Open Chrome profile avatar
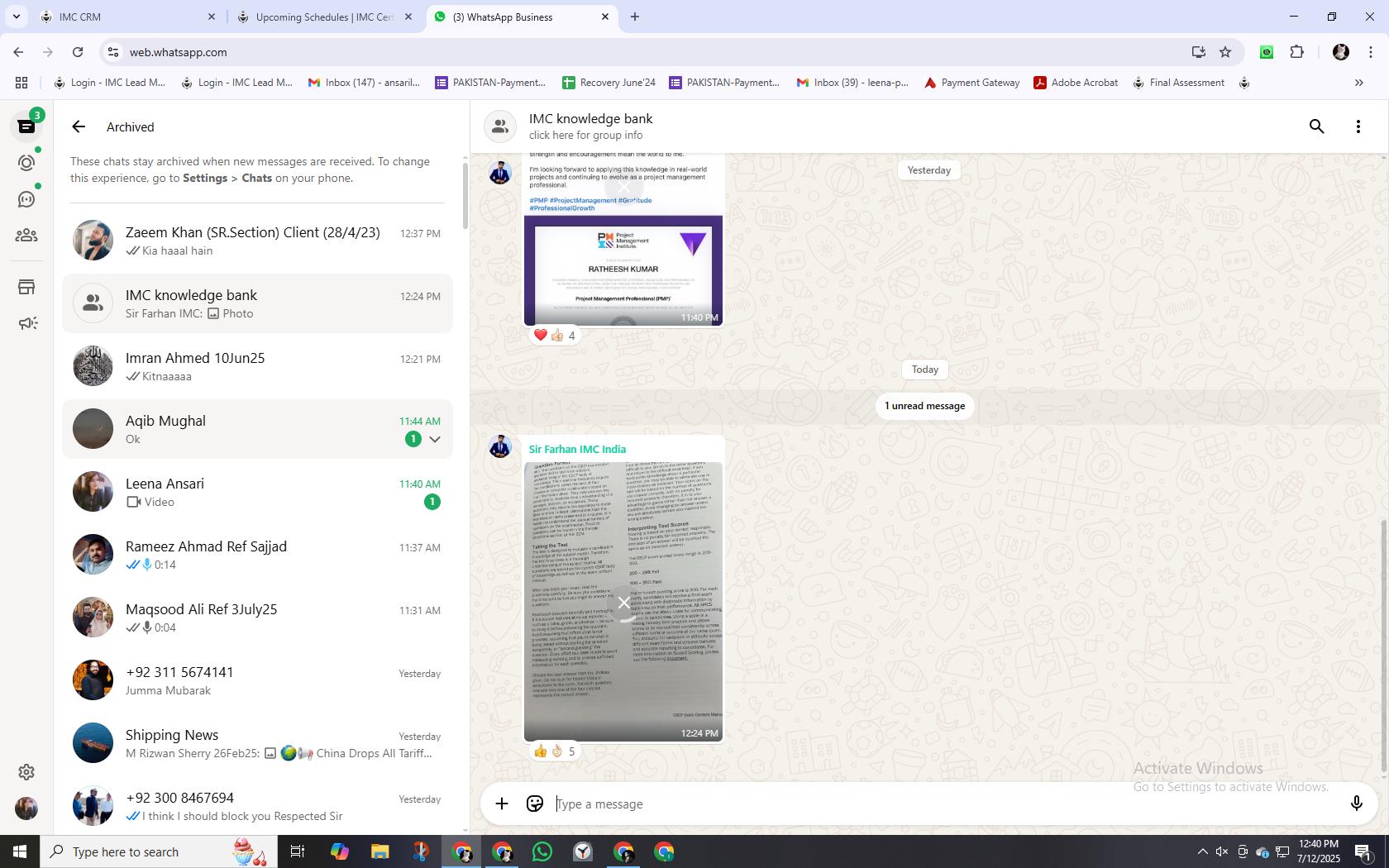 [x=1341, y=52]
